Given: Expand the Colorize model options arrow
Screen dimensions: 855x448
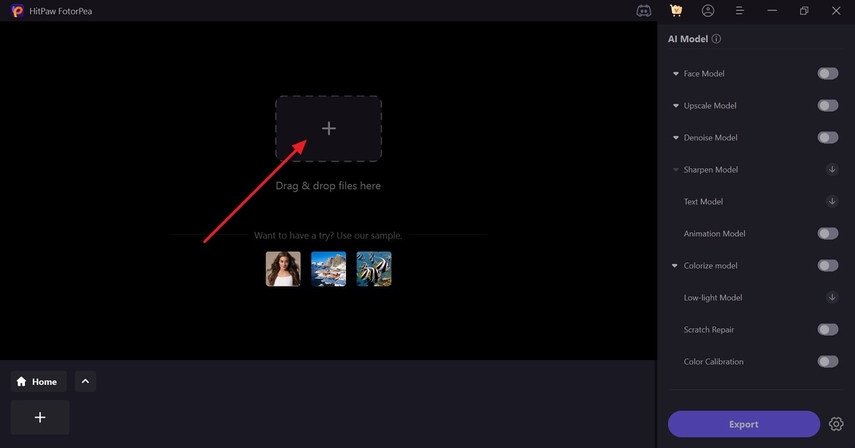Looking at the screenshot, I should click(675, 266).
